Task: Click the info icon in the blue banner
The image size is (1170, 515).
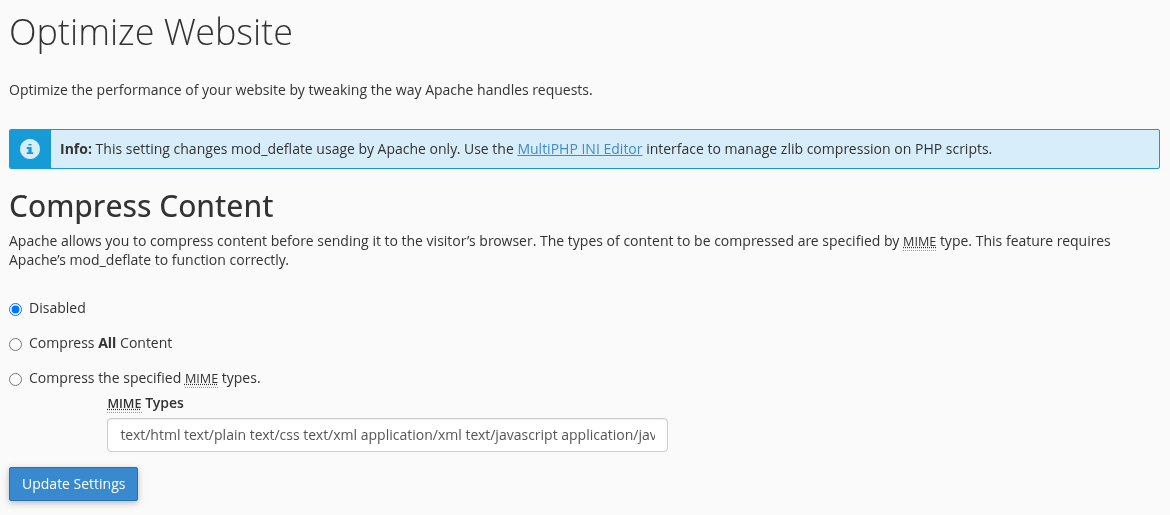Action: [x=30, y=149]
